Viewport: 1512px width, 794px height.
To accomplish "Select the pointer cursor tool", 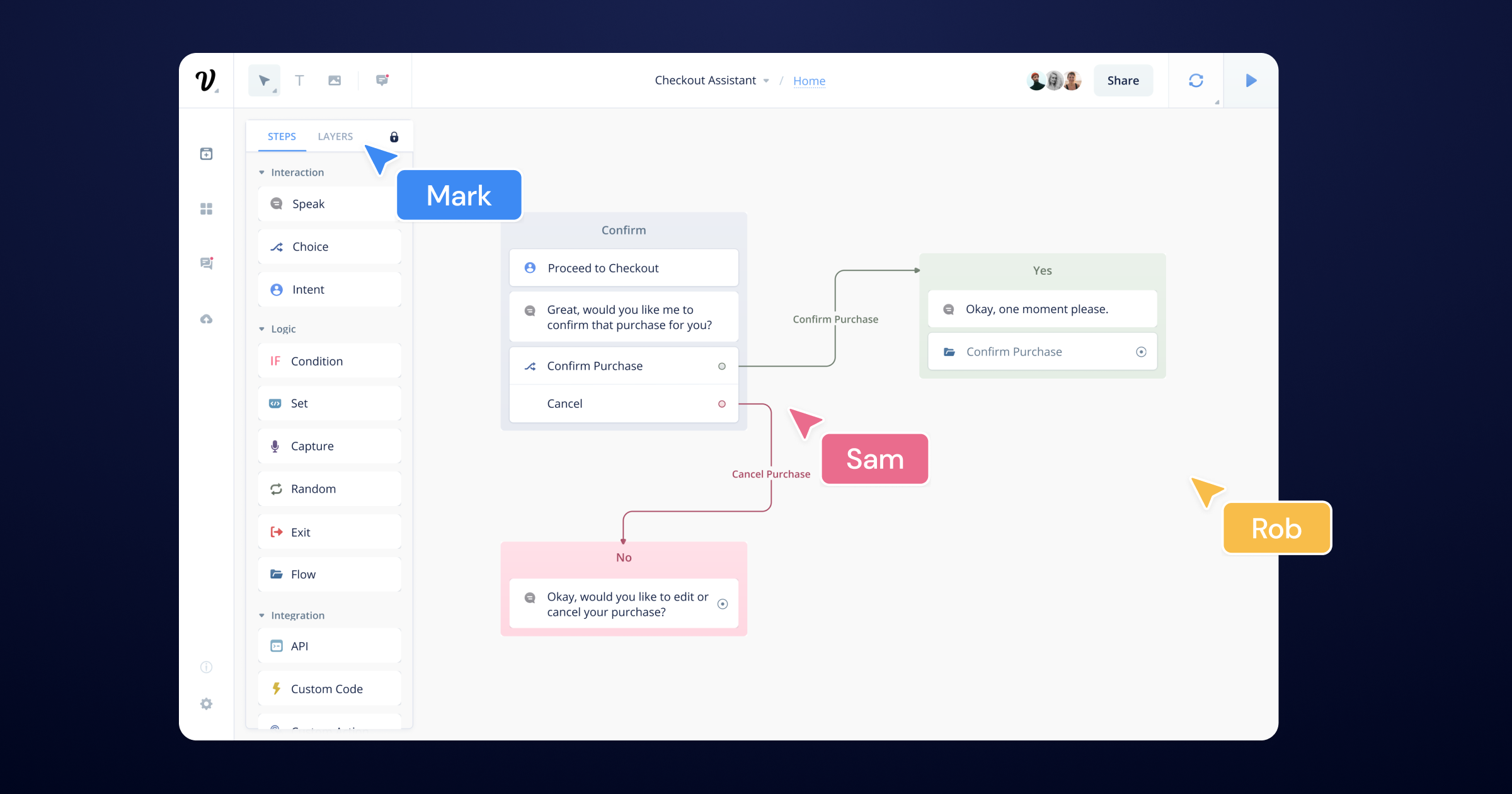I will pyautogui.click(x=264, y=81).
